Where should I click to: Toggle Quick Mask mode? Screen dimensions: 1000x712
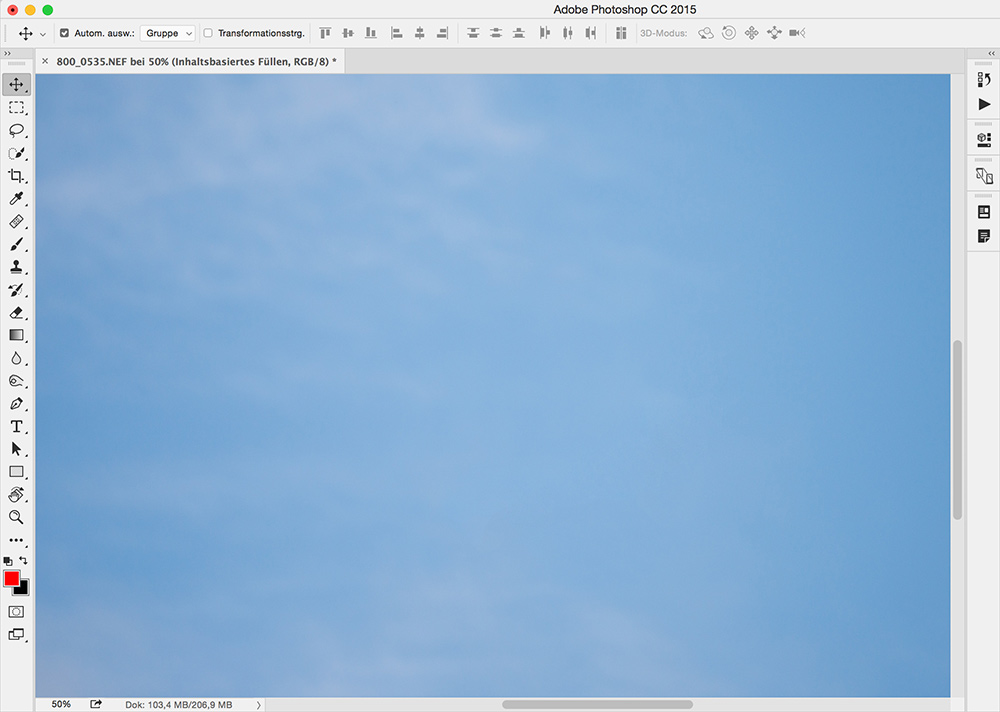16,612
